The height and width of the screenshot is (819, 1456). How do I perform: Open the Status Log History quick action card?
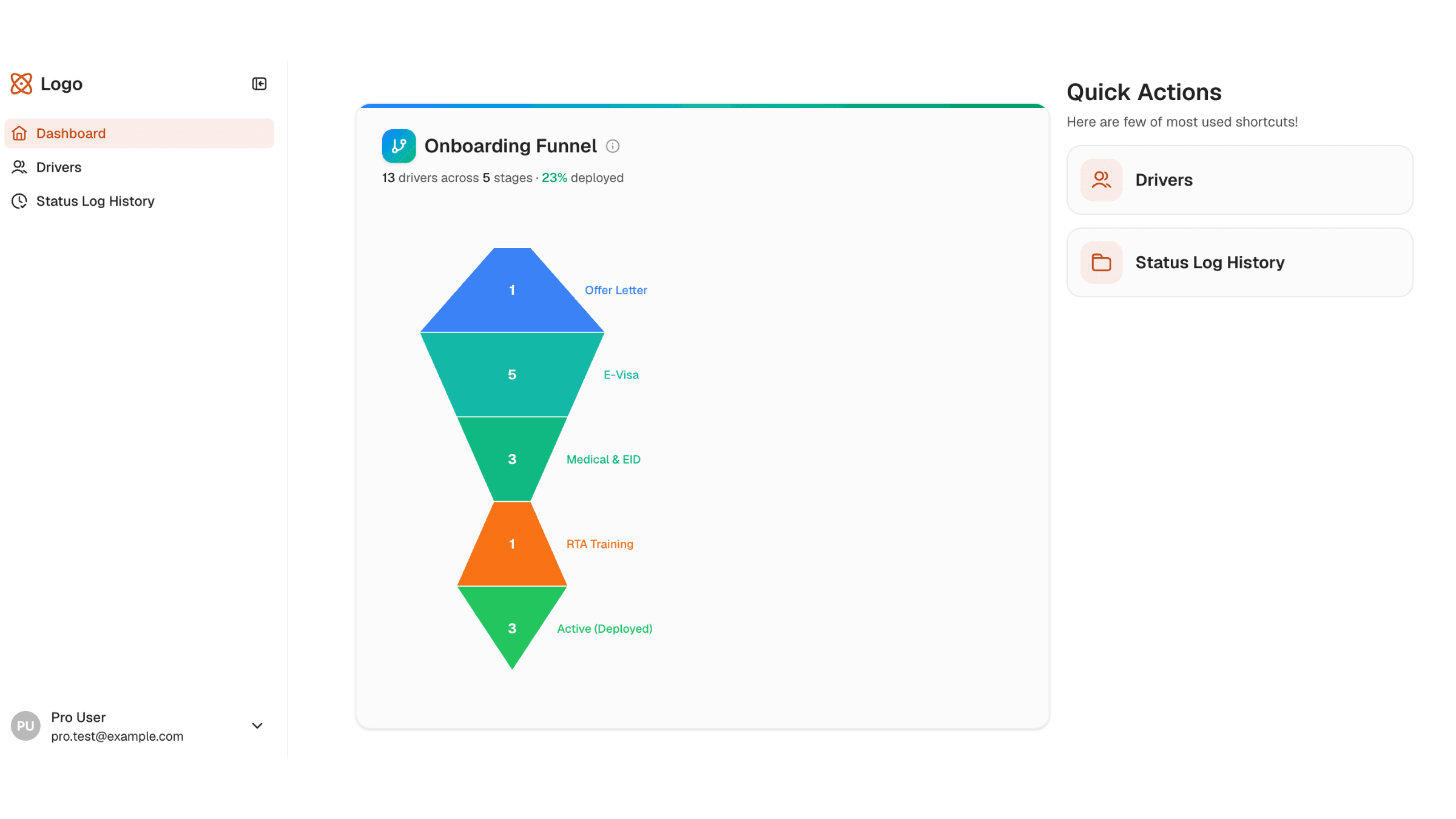(1239, 263)
